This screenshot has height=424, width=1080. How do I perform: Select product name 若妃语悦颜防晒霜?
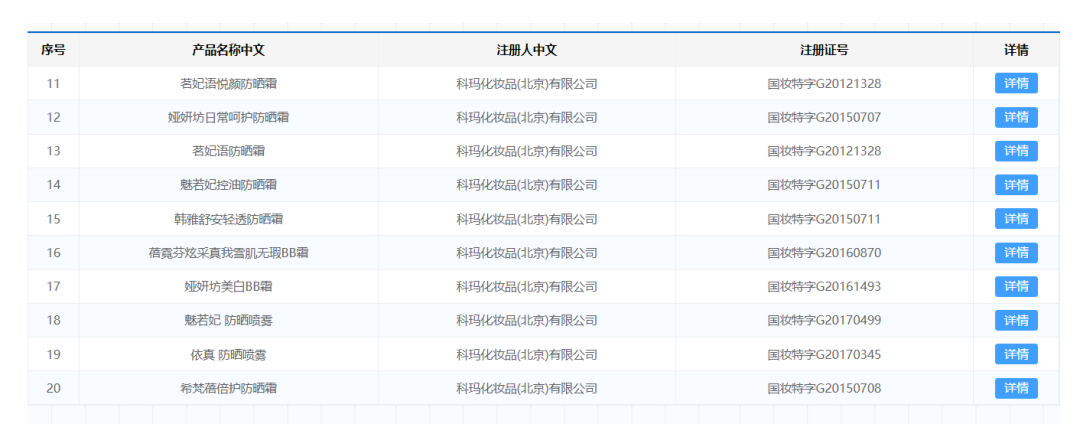point(228,83)
